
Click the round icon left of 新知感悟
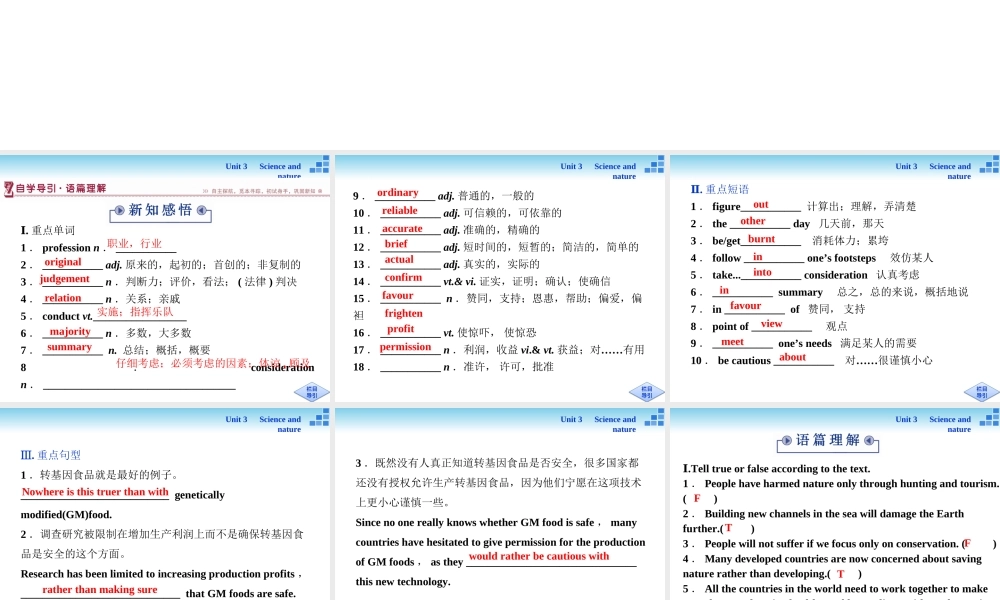click(119, 210)
